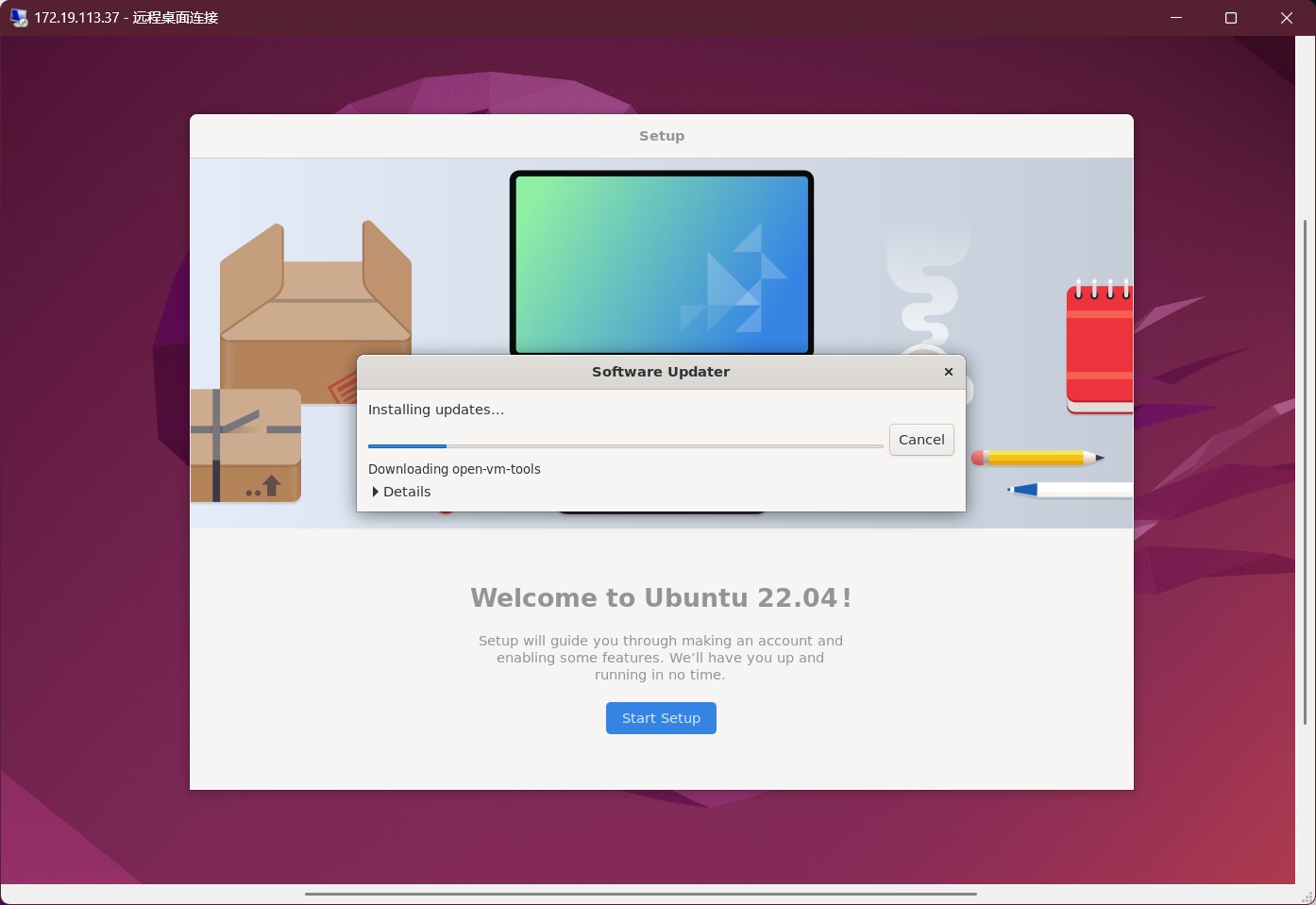1316x905 pixels.
Task: Expand the Details disclosure triangle
Action: 376,492
